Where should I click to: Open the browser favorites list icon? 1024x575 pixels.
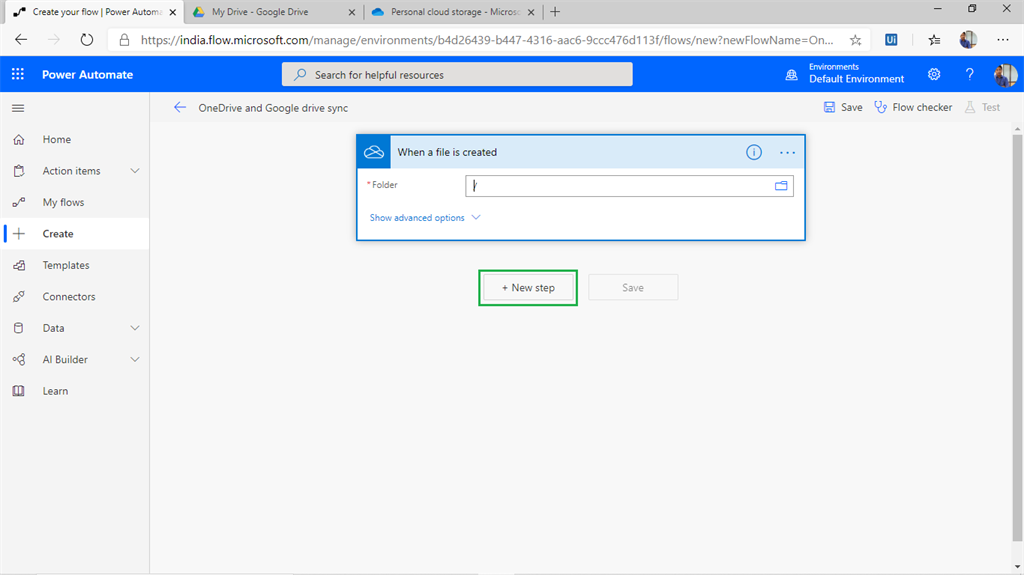[x=935, y=40]
